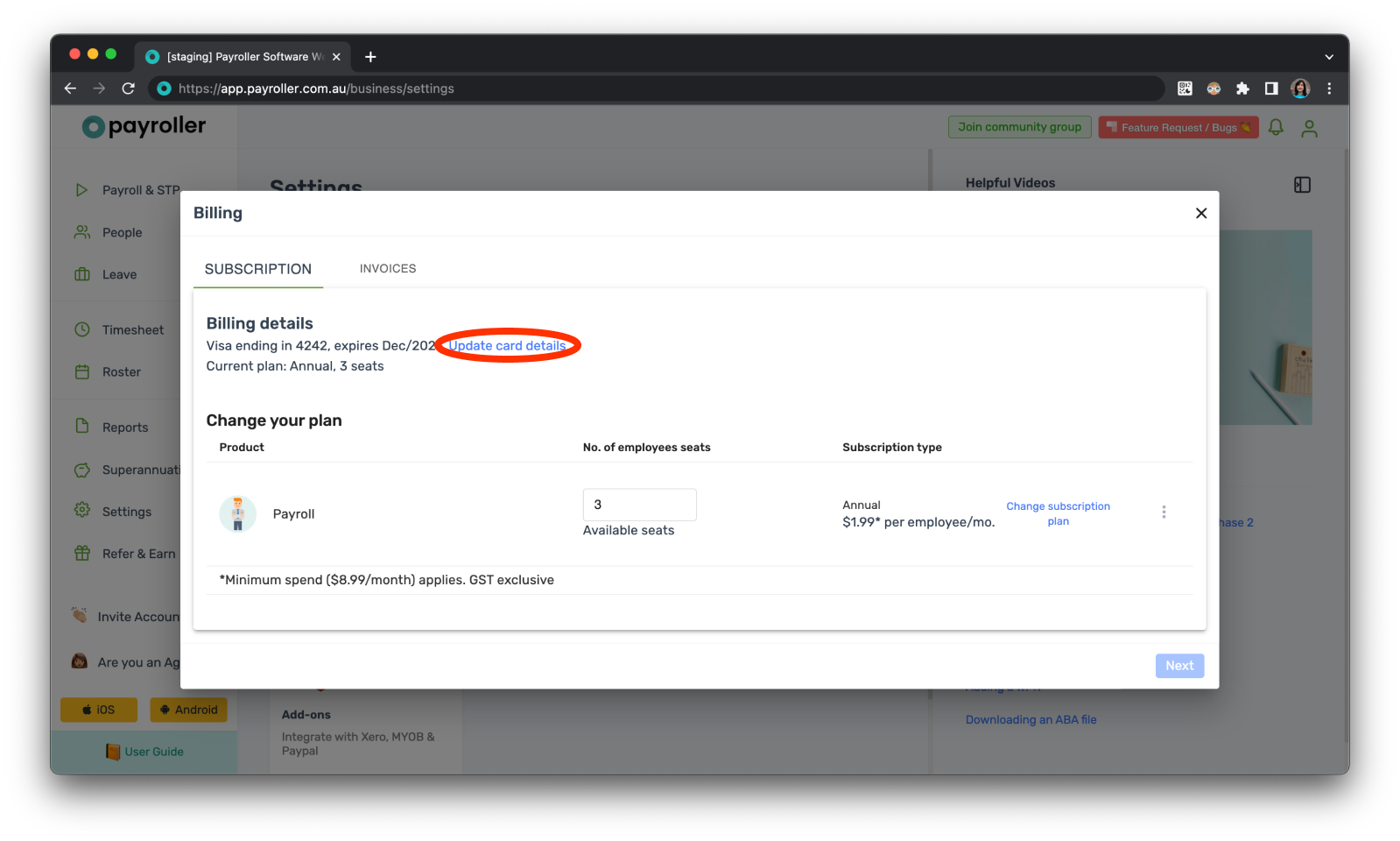
Task: Focus the employee seats number field
Action: [x=639, y=505]
